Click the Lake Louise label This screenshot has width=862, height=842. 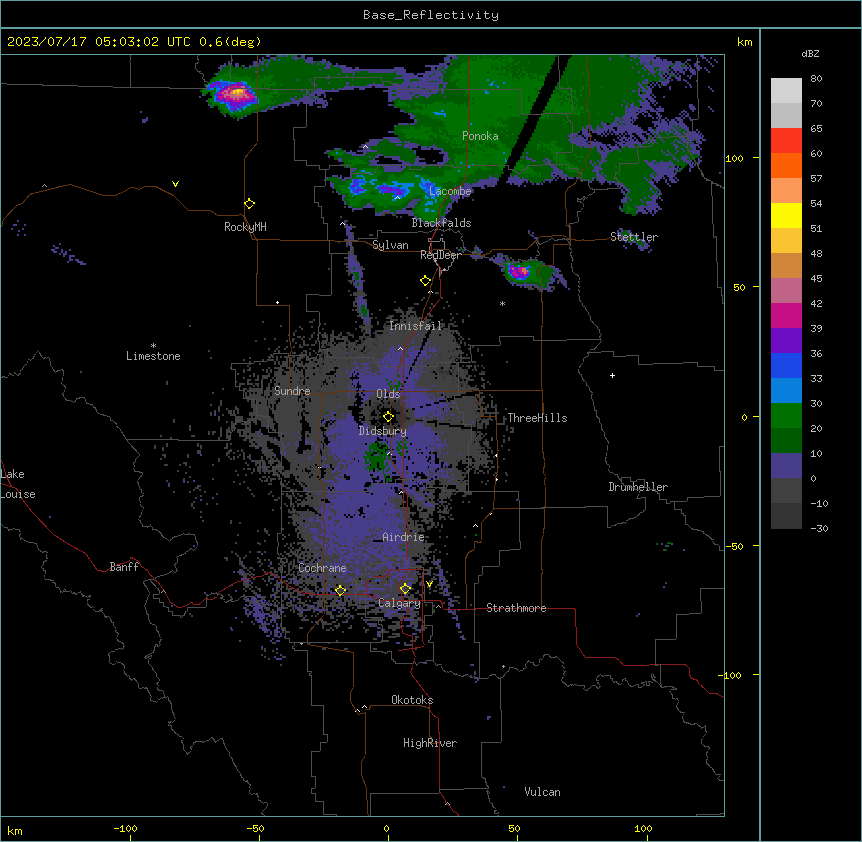point(18,484)
